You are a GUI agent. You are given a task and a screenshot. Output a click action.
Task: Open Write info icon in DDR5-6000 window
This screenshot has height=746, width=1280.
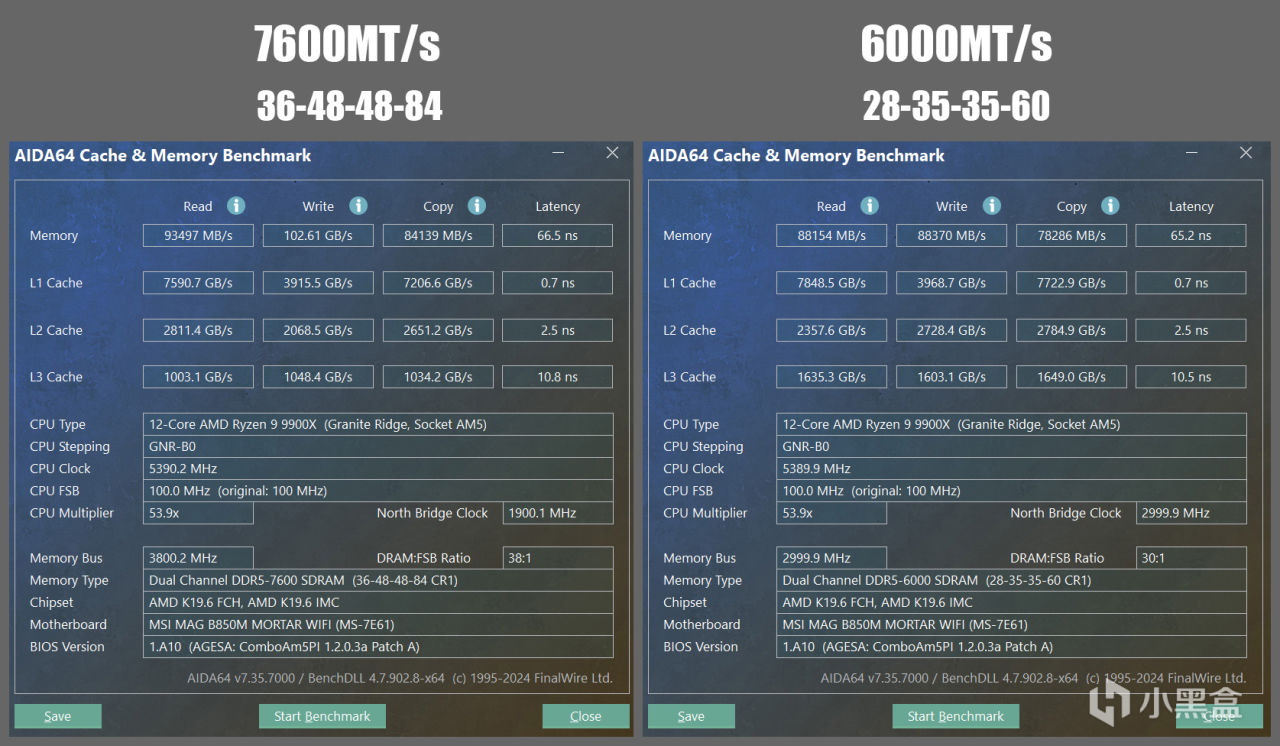(x=991, y=205)
